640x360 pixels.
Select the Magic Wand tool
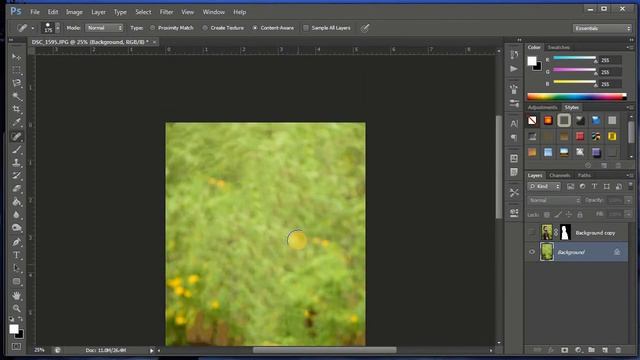pos(16,96)
